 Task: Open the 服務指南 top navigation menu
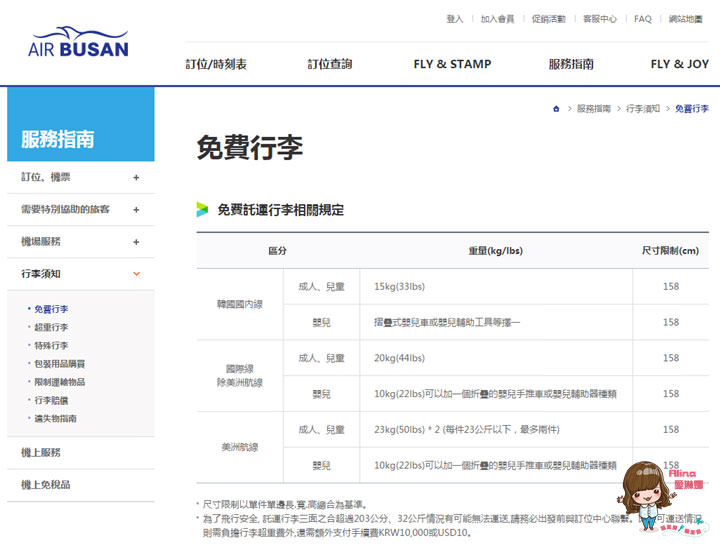tap(571, 64)
